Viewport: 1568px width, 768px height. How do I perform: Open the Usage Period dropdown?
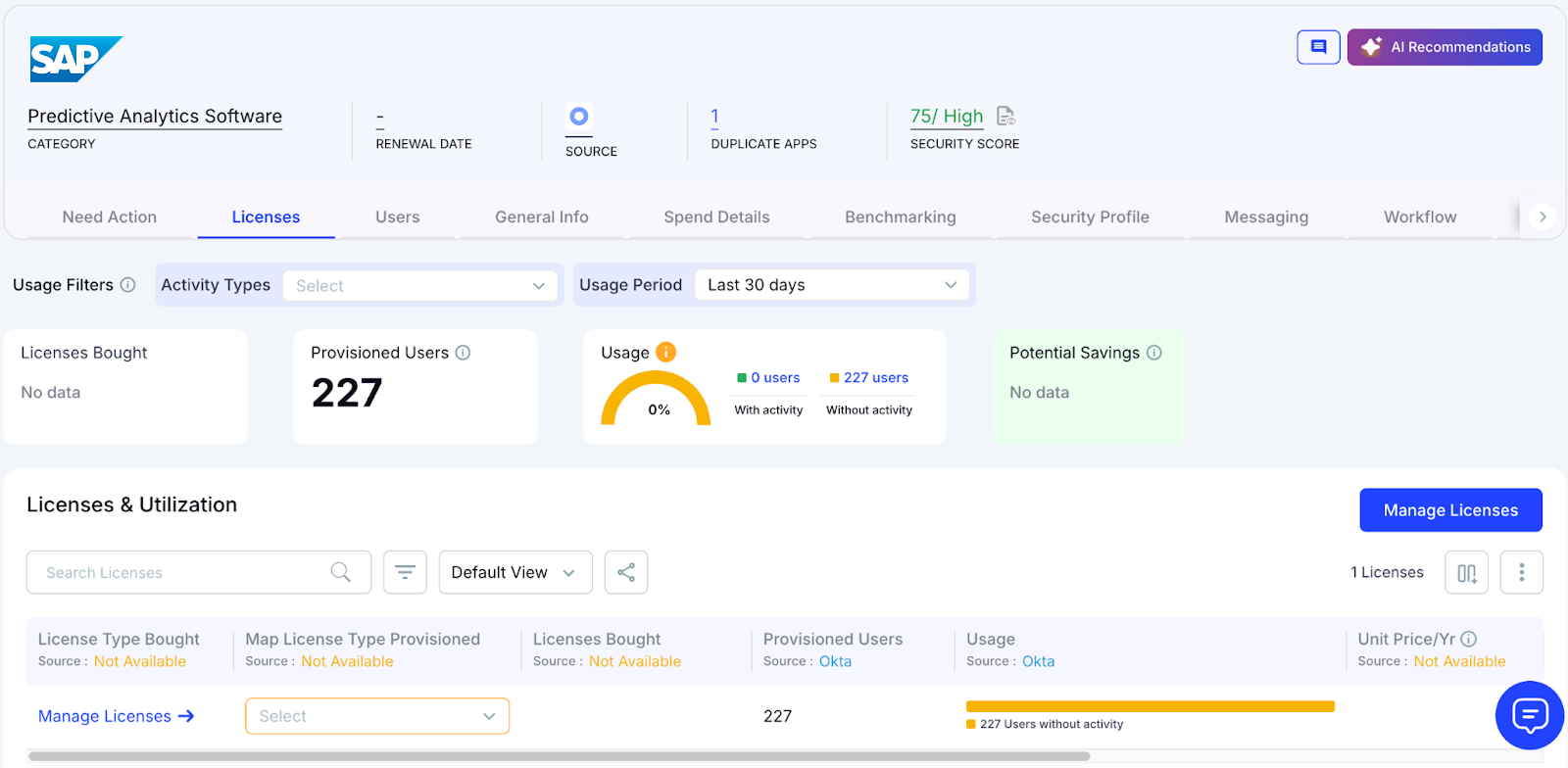click(x=832, y=285)
